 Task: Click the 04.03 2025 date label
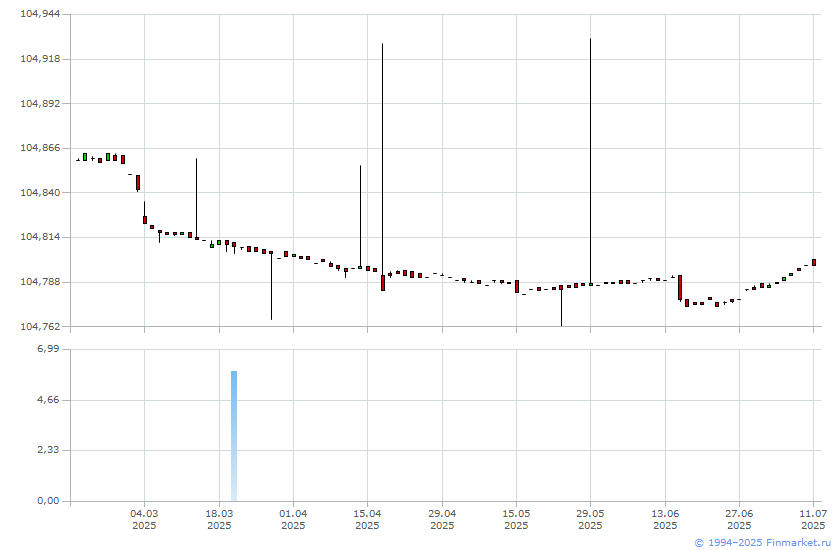pos(144,519)
